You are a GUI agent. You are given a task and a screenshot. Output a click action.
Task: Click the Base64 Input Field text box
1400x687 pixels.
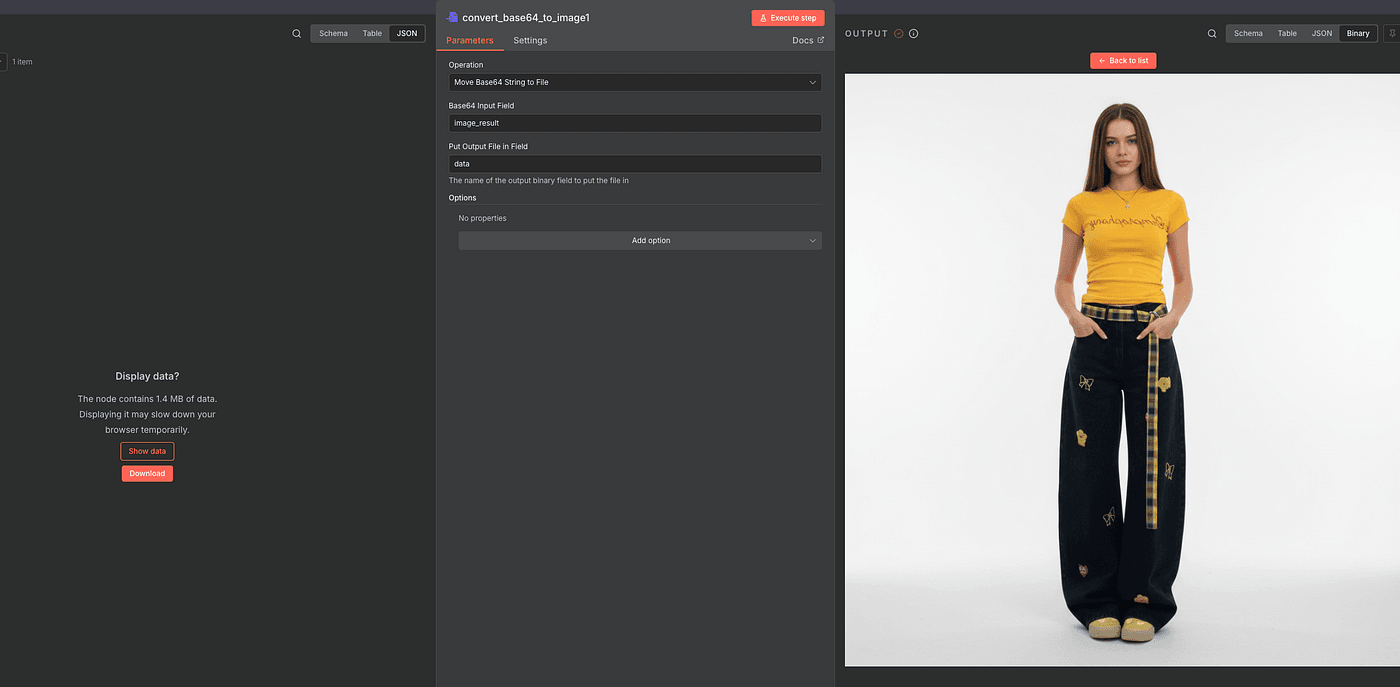point(635,123)
